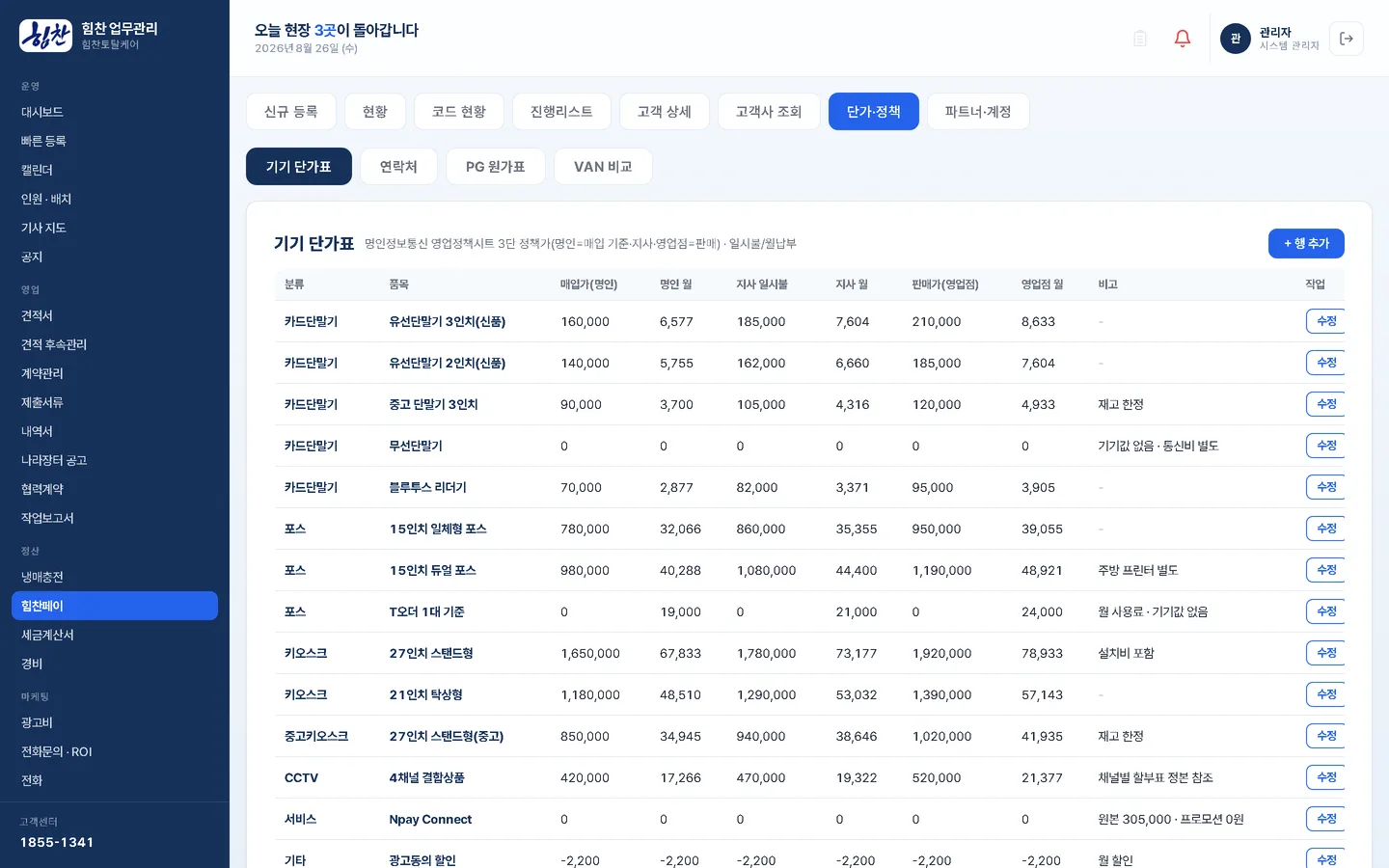
Task: Open the PG 원가표 sub-tab
Action: (496, 167)
